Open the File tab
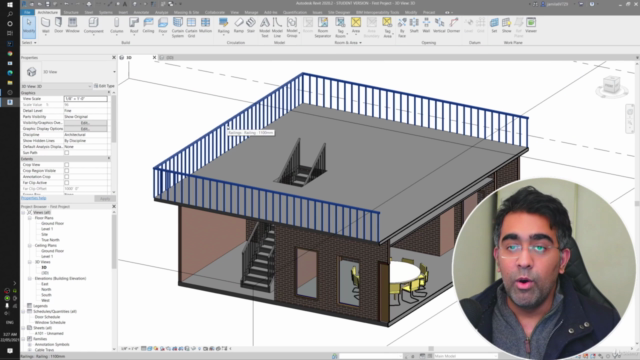The width and height of the screenshot is (640, 360). point(27,12)
